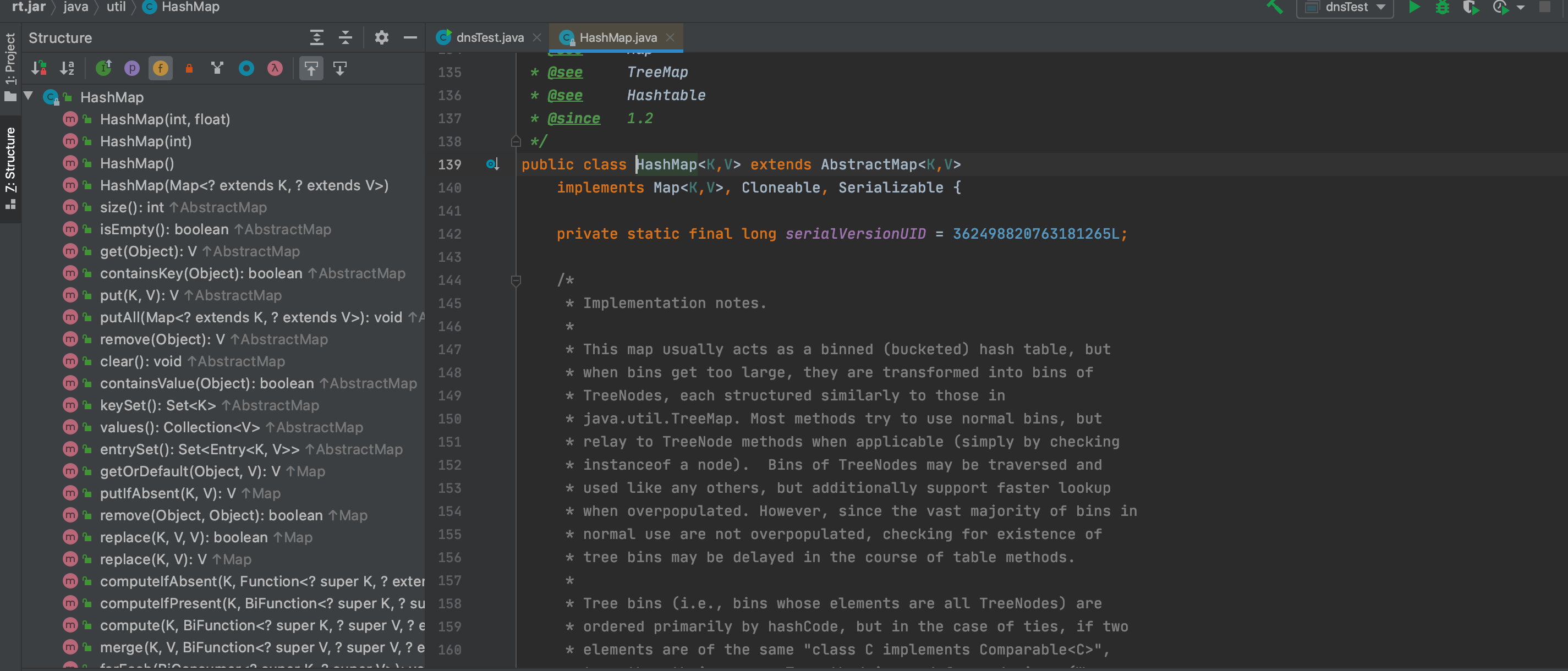The width and height of the screenshot is (1568, 671).
Task: Switch to dnsTest.java editor tab
Action: [481, 38]
